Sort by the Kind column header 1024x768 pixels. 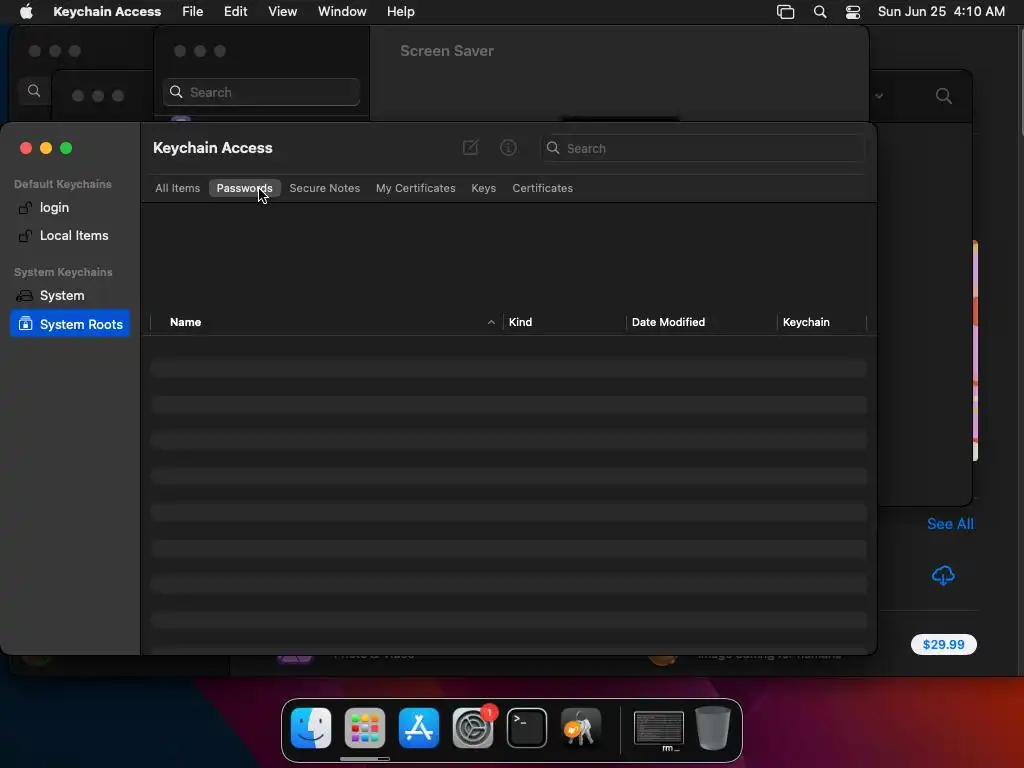(x=520, y=322)
